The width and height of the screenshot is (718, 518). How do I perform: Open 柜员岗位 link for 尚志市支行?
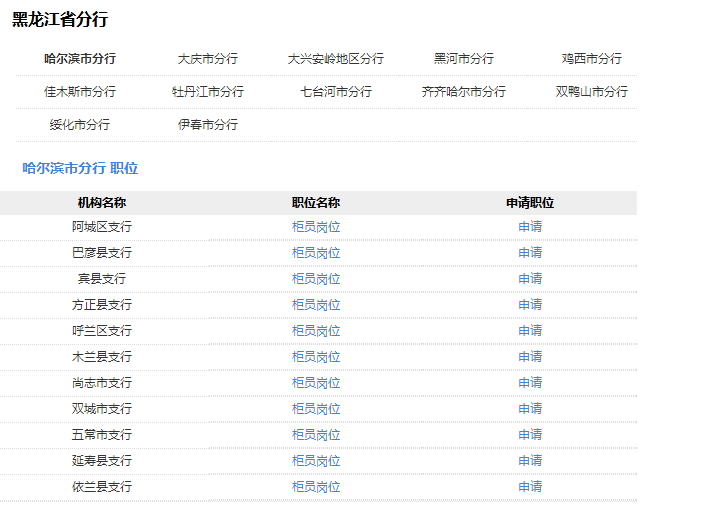[316, 383]
